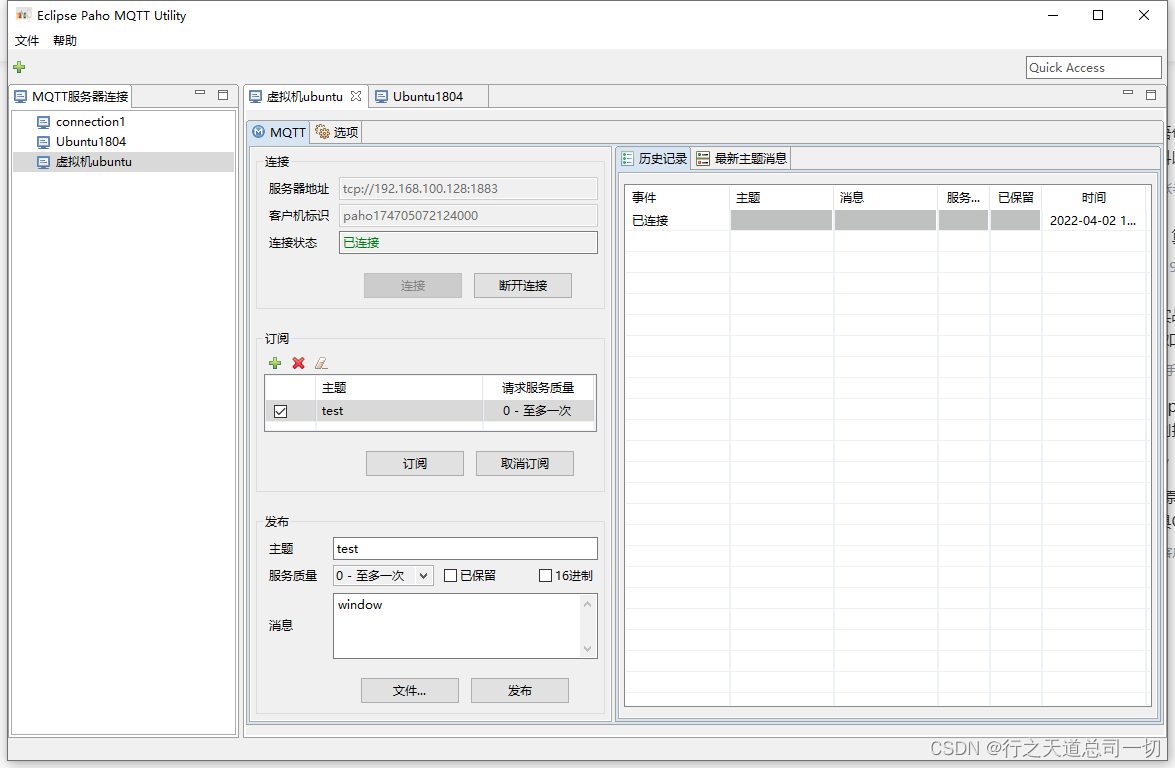Click the 事件 column header
Screen dimensions: 1175x768
point(677,198)
